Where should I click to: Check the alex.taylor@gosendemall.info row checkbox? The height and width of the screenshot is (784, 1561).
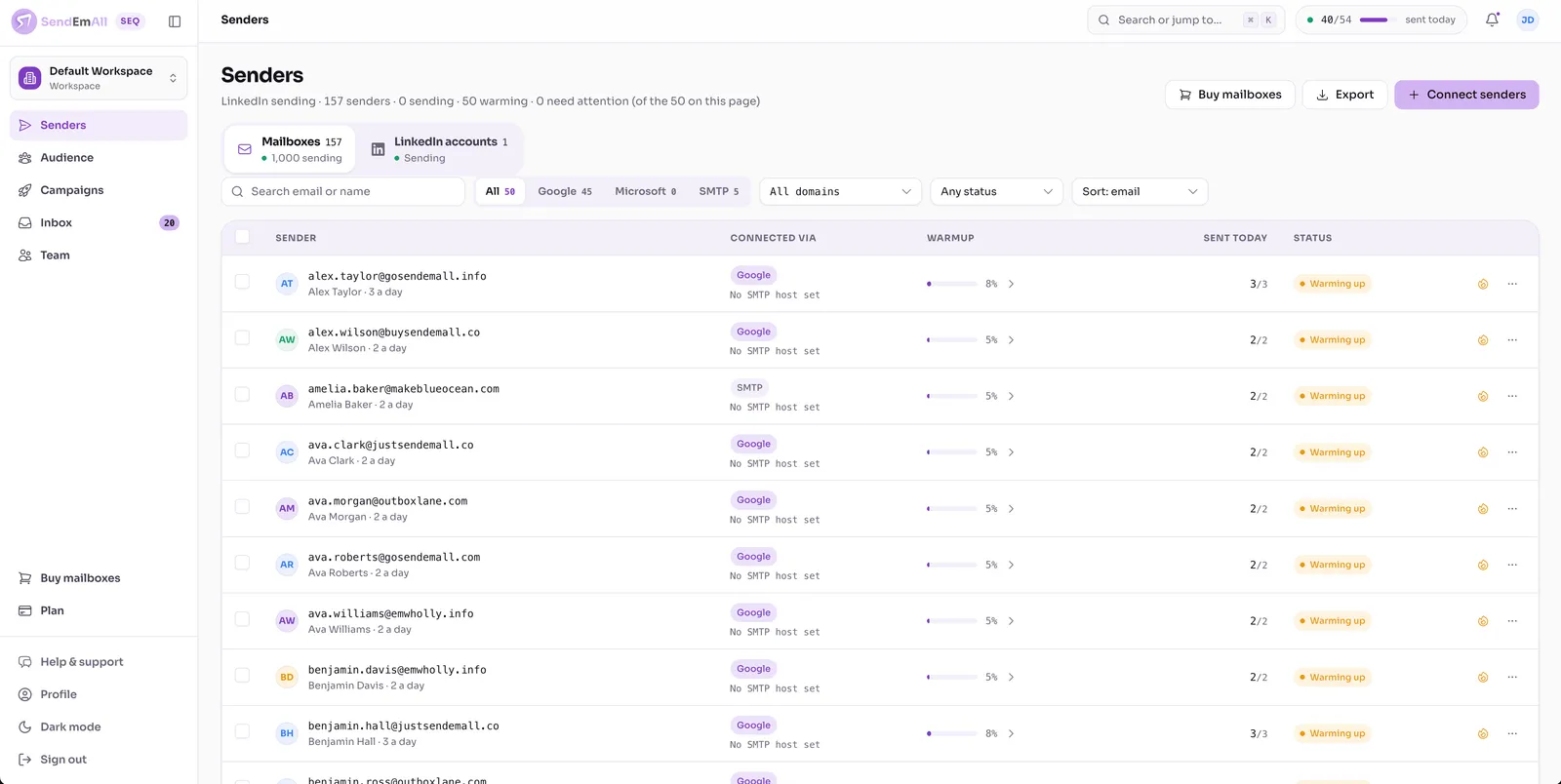[x=242, y=282]
